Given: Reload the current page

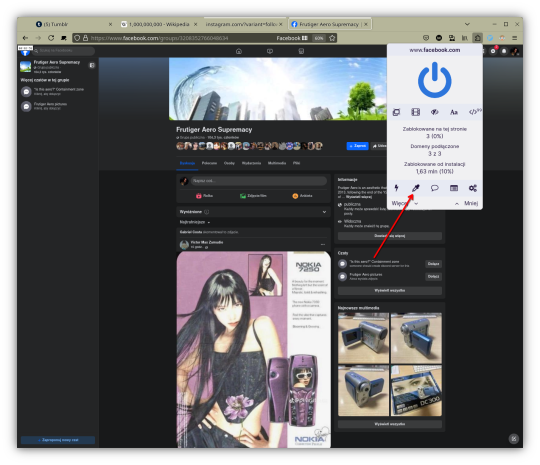Looking at the screenshot, I should pos(51,38).
